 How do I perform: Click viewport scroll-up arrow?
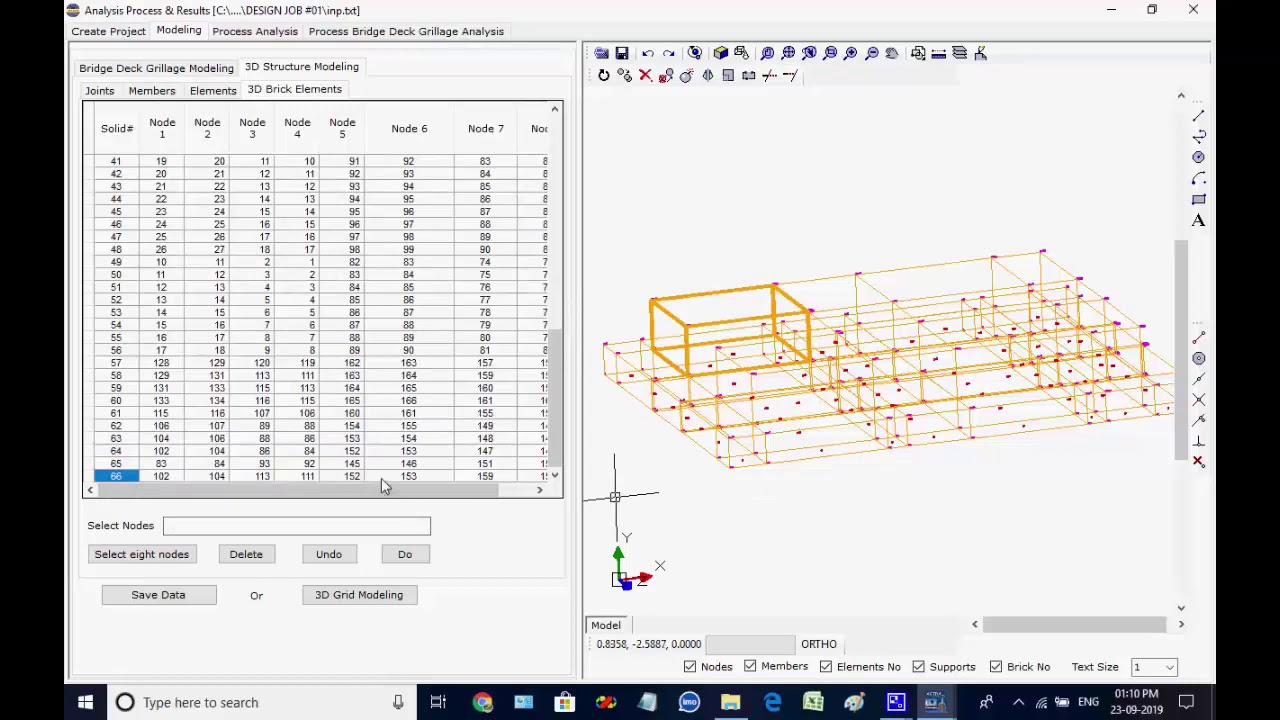point(1181,97)
